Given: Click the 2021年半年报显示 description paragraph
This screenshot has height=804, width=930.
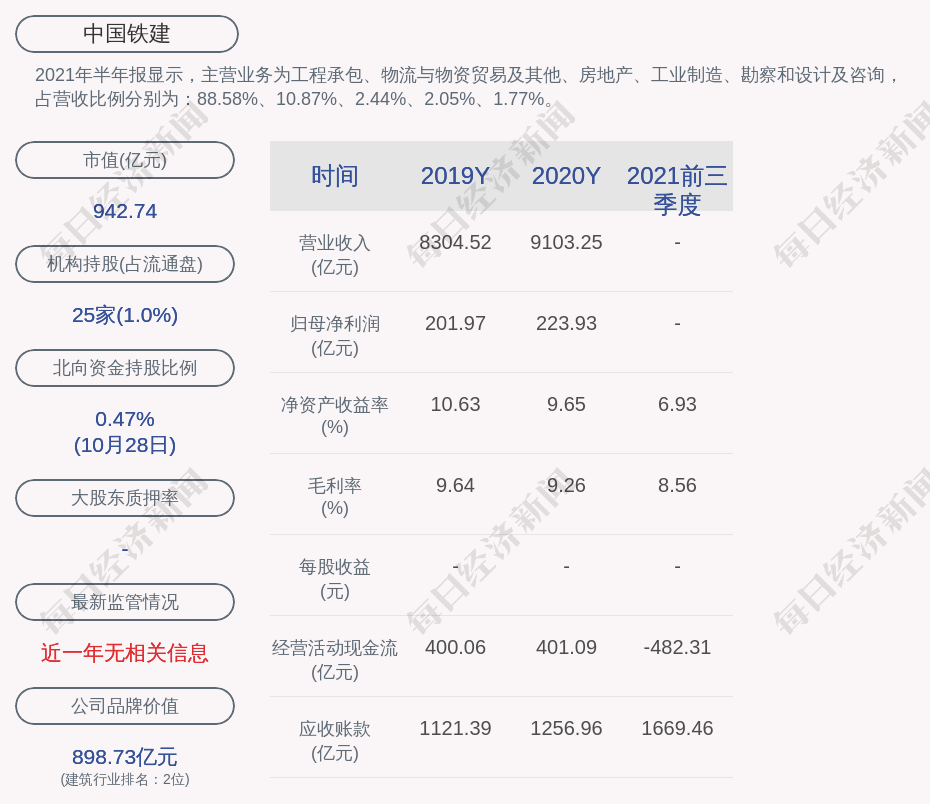Looking at the screenshot, I should tap(467, 87).
